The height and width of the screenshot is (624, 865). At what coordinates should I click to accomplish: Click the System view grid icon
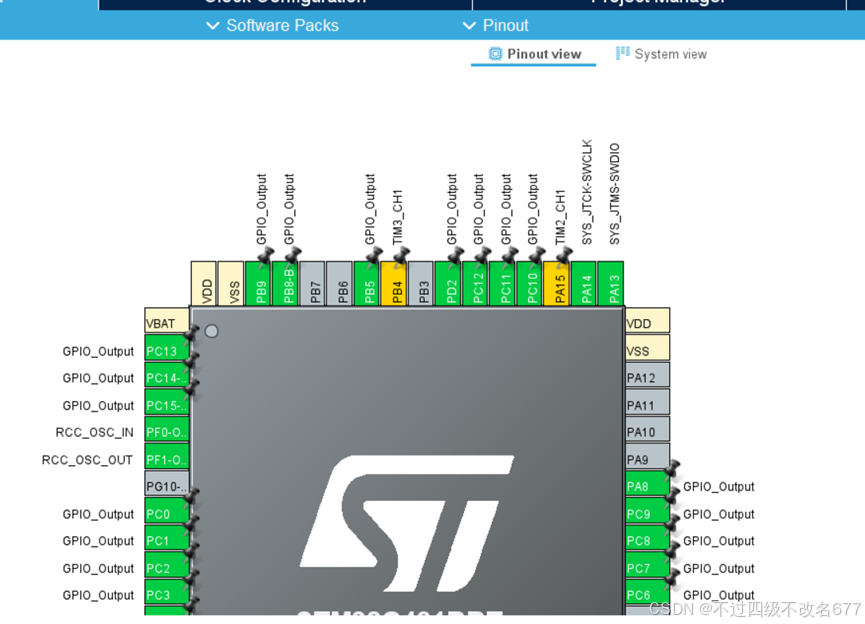point(622,53)
